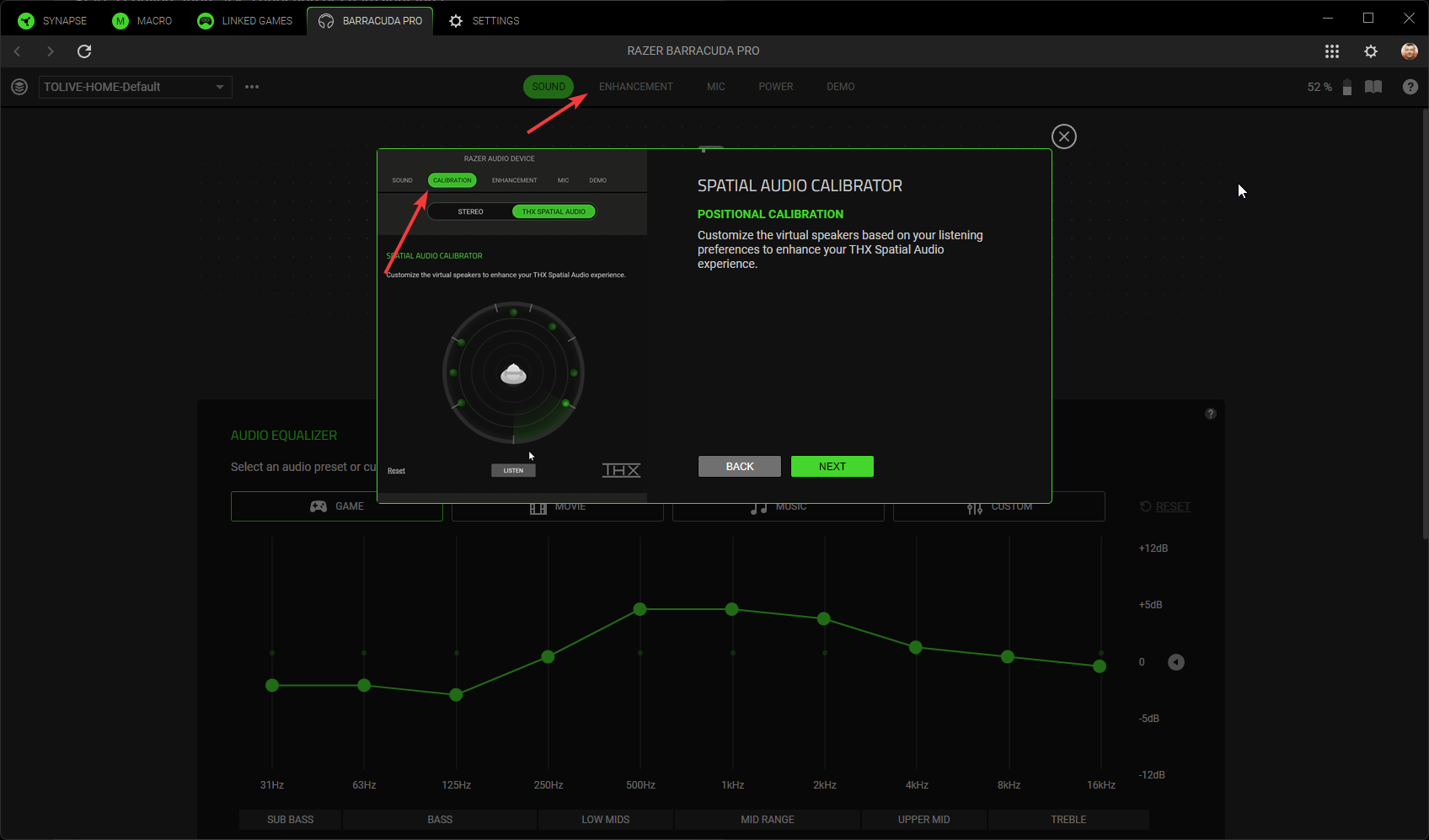Click the Settings gear icon in tab bar
1429x840 pixels.
coord(456,21)
